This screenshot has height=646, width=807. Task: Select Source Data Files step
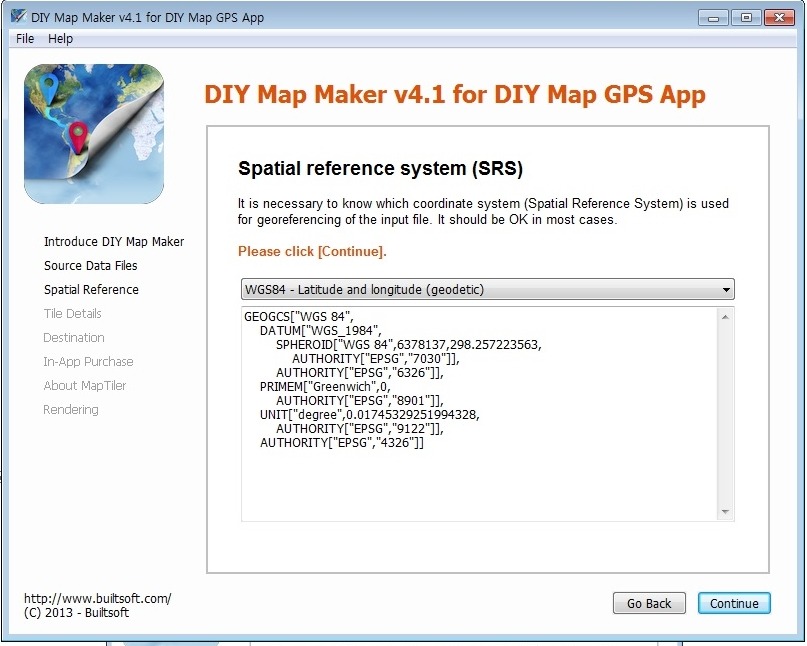tap(91, 266)
